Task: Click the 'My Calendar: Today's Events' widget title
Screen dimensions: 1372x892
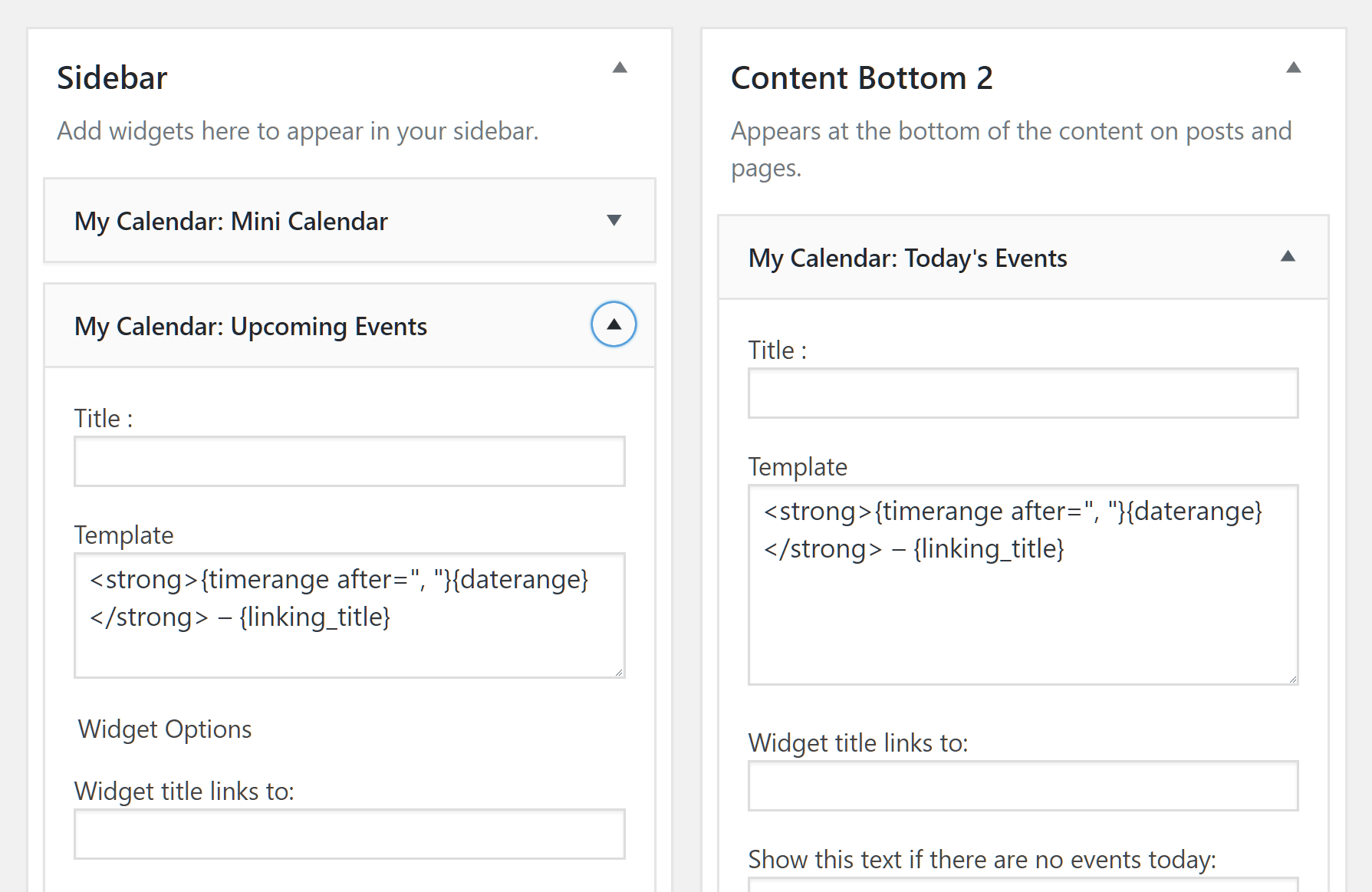Action: (907, 258)
